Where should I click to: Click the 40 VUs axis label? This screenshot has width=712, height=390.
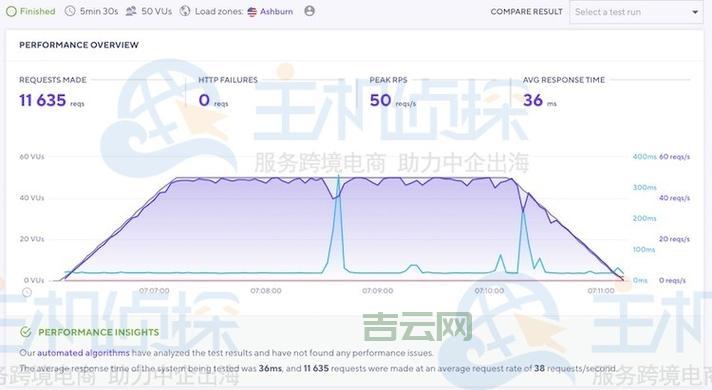click(32, 198)
